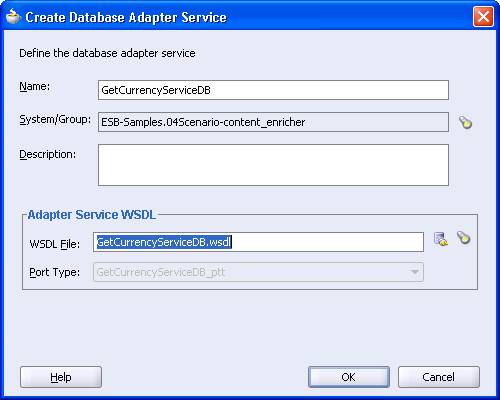This screenshot has height=400, width=500.
Task: Click the "Adapter Service WSDL" group heading
Action: (x=92, y=215)
